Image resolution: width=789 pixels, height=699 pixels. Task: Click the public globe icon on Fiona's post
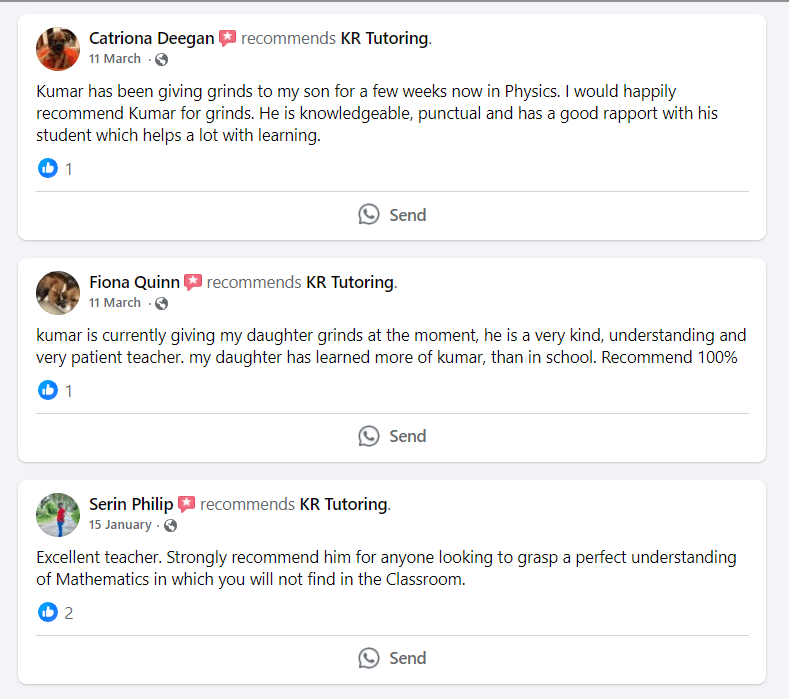(x=162, y=304)
